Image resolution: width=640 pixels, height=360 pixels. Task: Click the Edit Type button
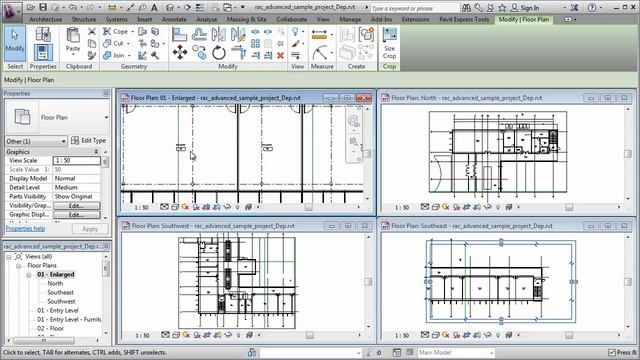89,140
